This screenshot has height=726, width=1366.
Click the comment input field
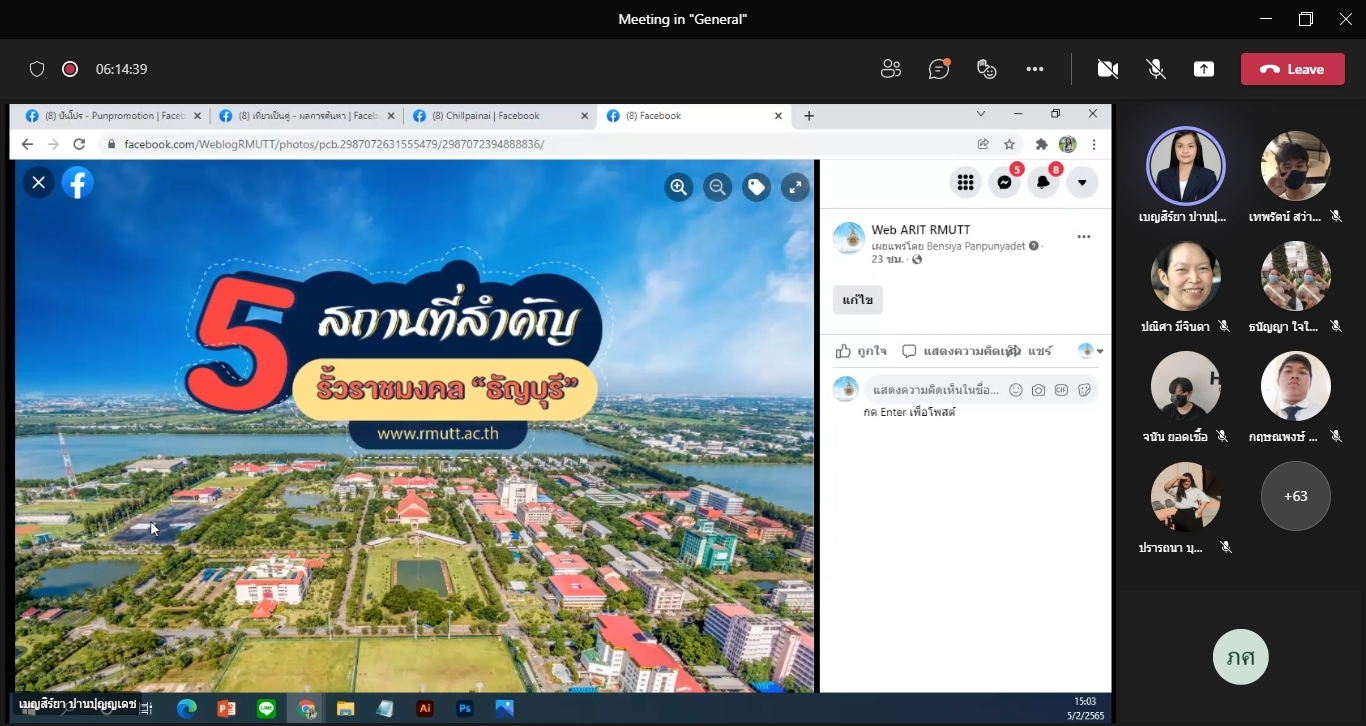click(937, 390)
